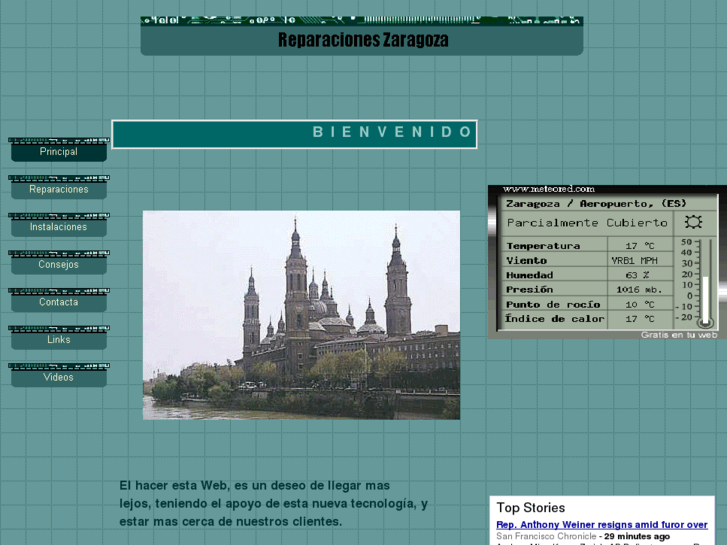Select Consejos in the sidebar
The width and height of the screenshot is (727, 545).
click(58, 265)
